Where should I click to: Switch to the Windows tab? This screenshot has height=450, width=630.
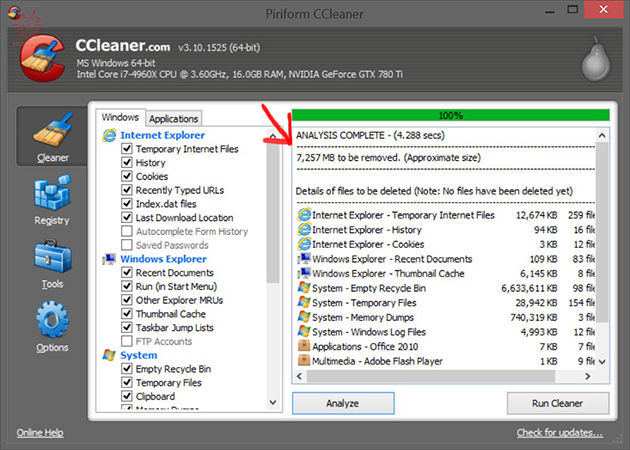[121, 117]
